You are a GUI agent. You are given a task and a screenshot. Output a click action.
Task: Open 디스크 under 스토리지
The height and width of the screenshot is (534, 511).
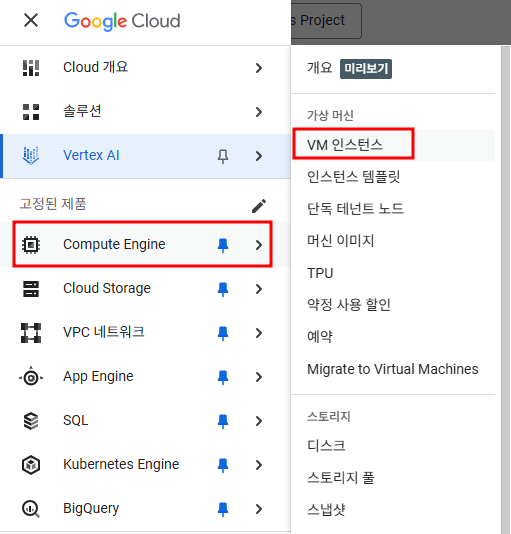coord(393,446)
